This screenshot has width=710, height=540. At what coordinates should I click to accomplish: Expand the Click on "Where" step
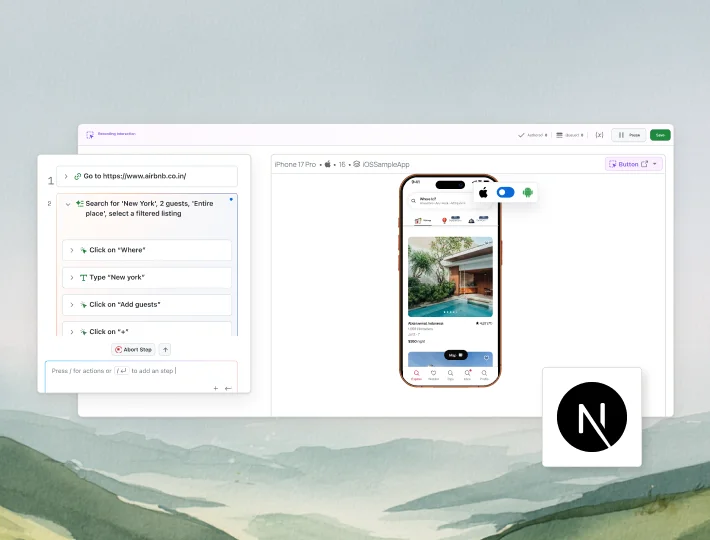pyautogui.click(x=72, y=250)
